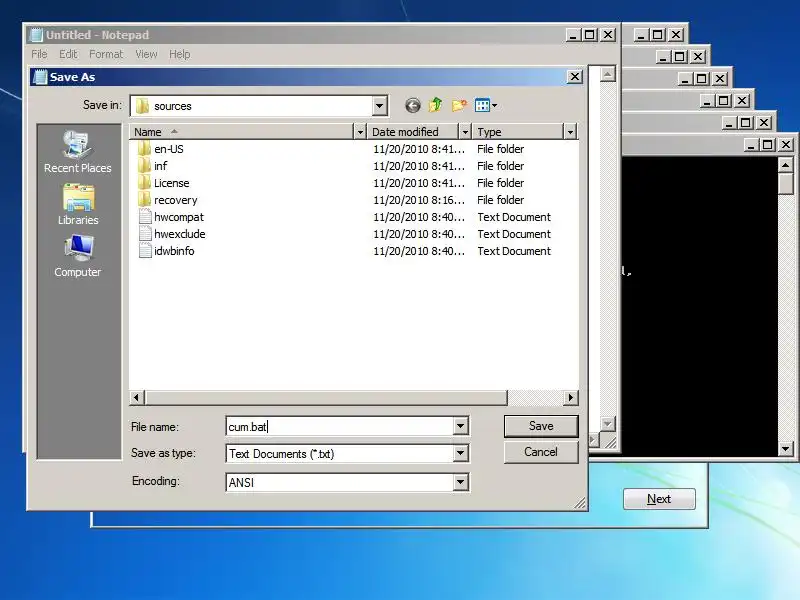Click the inf File folder type cell

click(x=501, y=166)
